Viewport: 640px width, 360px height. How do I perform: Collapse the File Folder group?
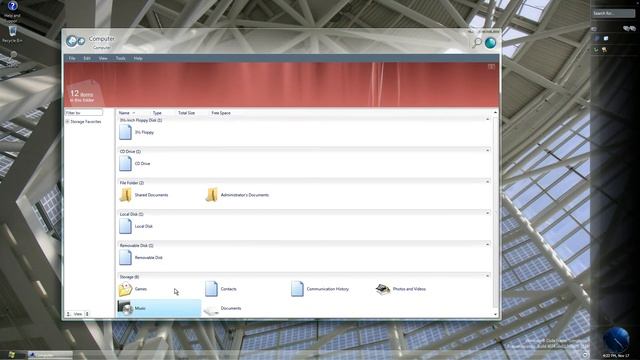click(487, 182)
